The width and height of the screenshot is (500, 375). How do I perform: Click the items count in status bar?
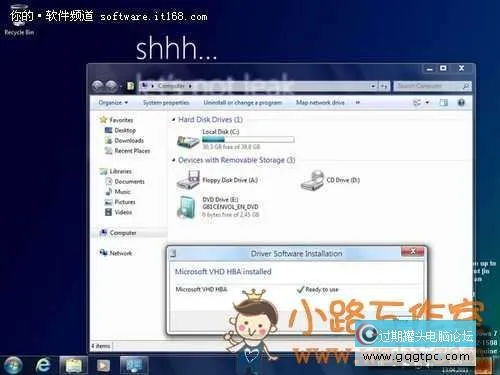(101, 346)
